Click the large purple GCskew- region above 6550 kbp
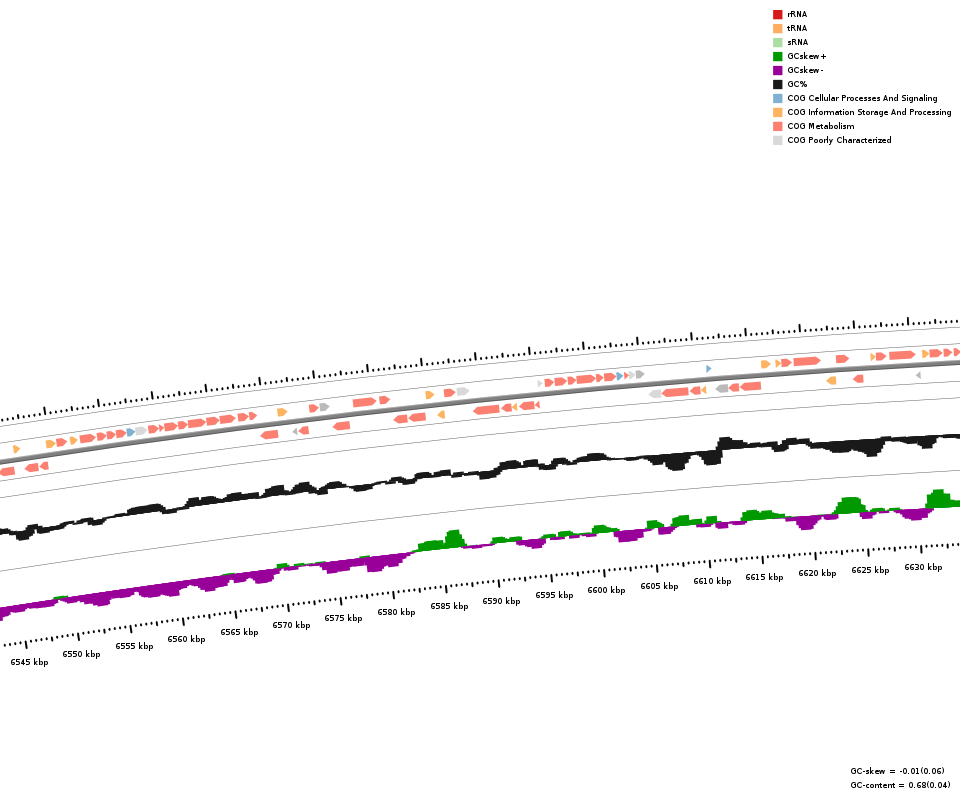Screen dimensions: 960x800 click(x=100, y=599)
